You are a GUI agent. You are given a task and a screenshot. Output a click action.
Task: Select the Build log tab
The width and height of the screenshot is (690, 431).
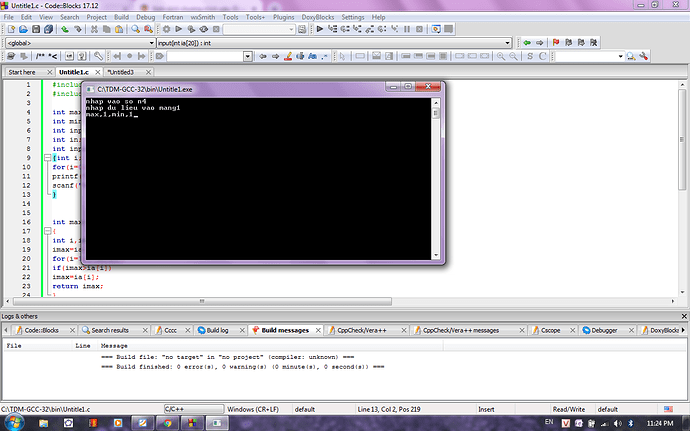(x=217, y=329)
